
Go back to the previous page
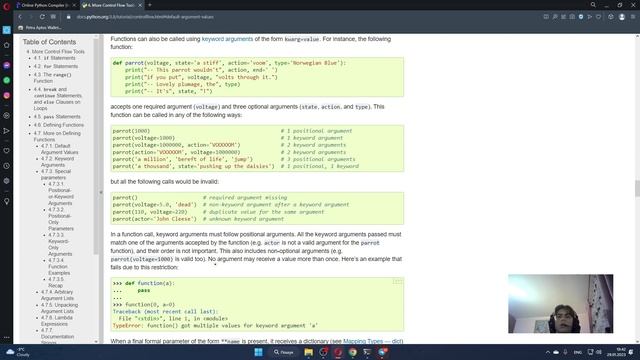point(20,17)
